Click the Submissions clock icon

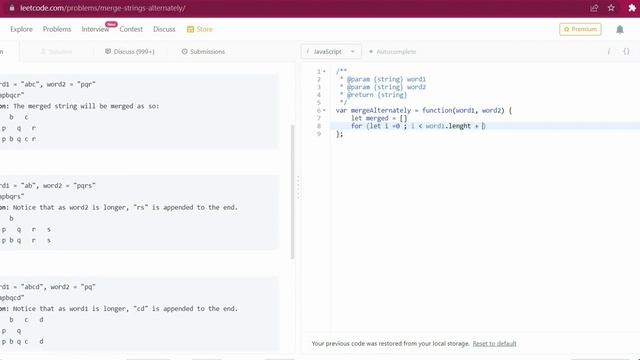tap(184, 51)
